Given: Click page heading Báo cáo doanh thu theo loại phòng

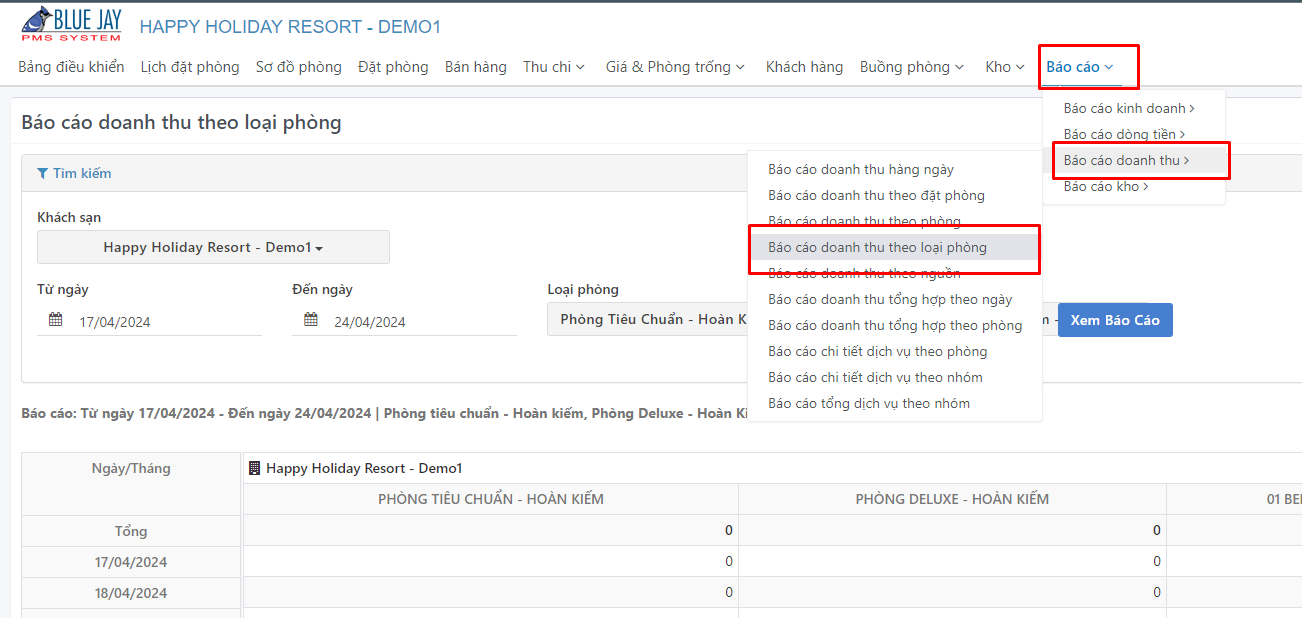Looking at the screenshot, I should click(181, 123).
